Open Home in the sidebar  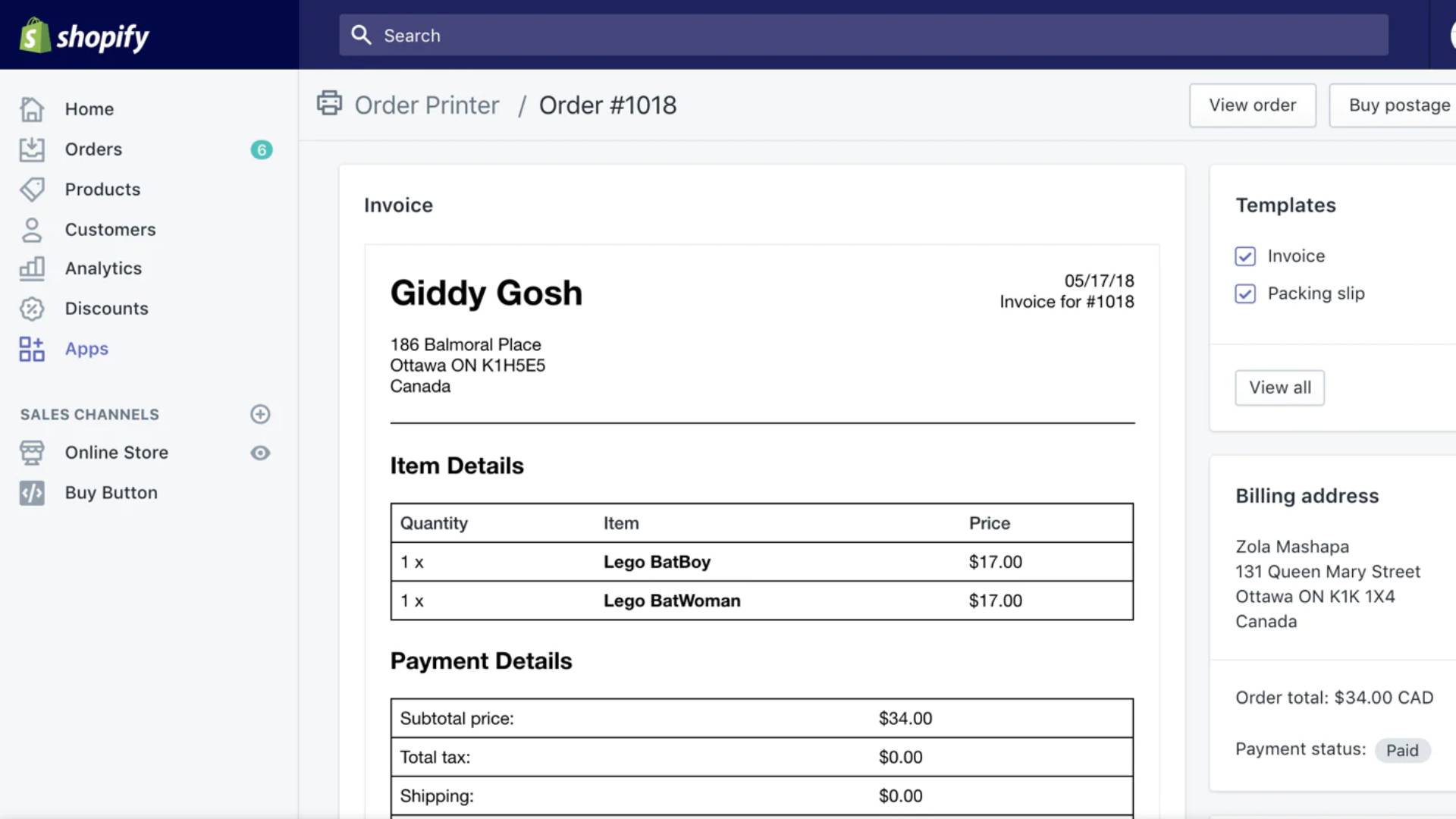pos(89,109)
